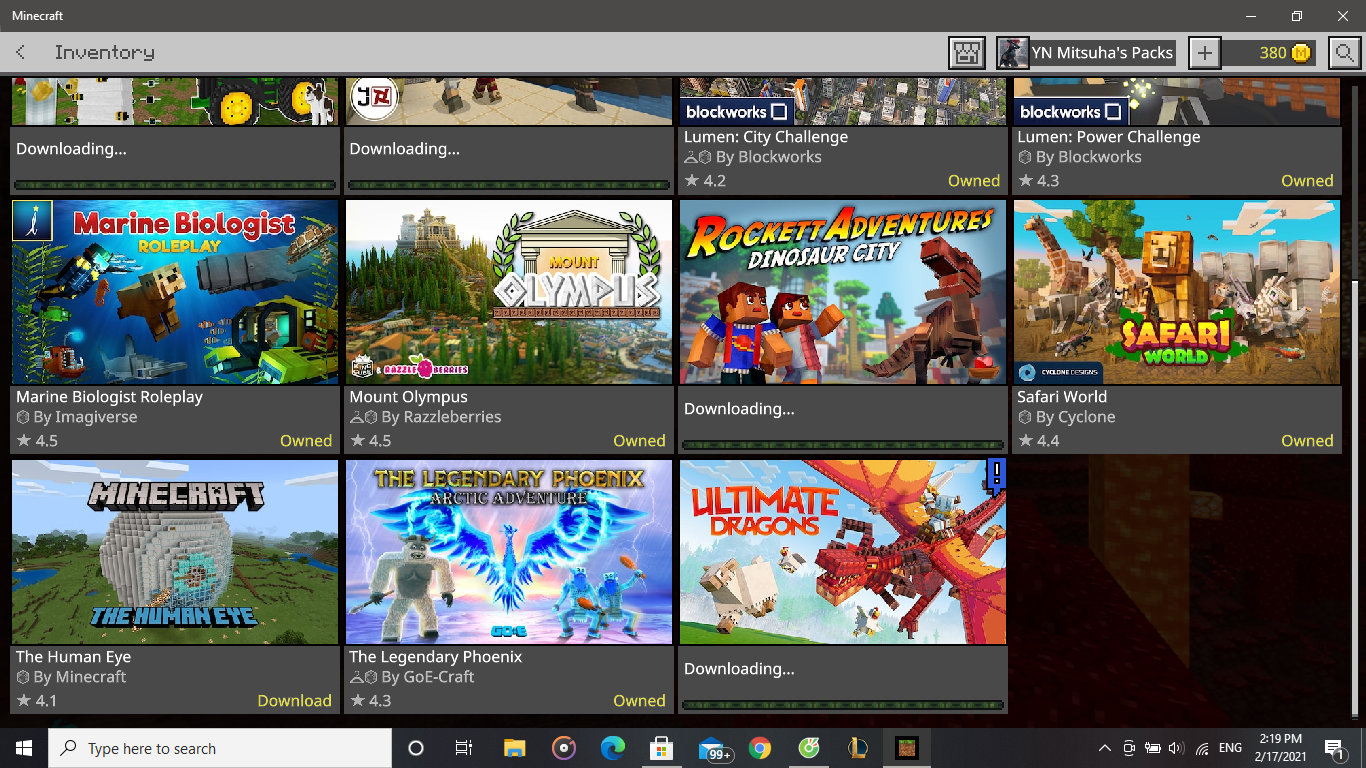
Task: Open the Ultimate Dragons thumbnail
Action: [843, 552]
